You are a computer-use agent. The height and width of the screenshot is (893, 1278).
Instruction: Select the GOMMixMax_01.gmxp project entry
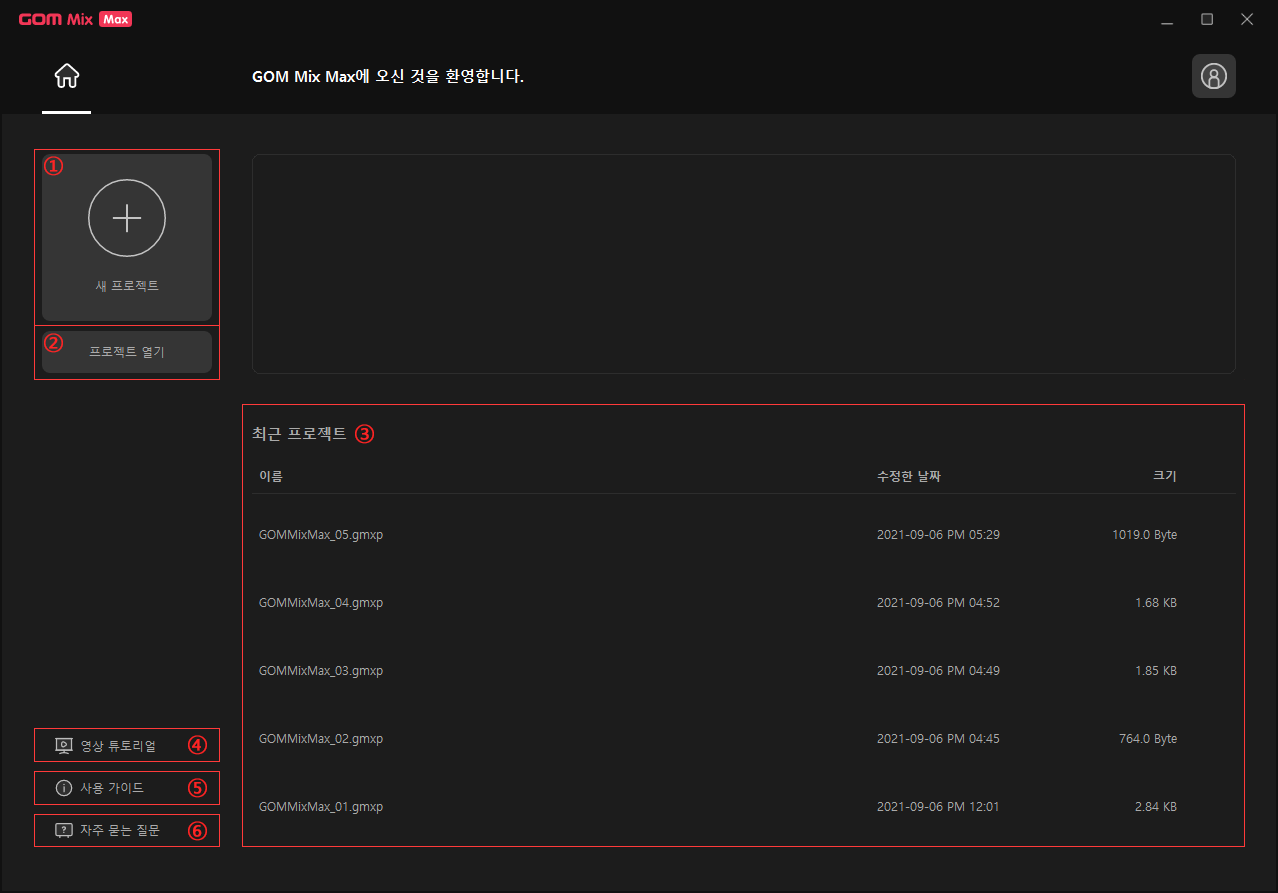point(321,807)
